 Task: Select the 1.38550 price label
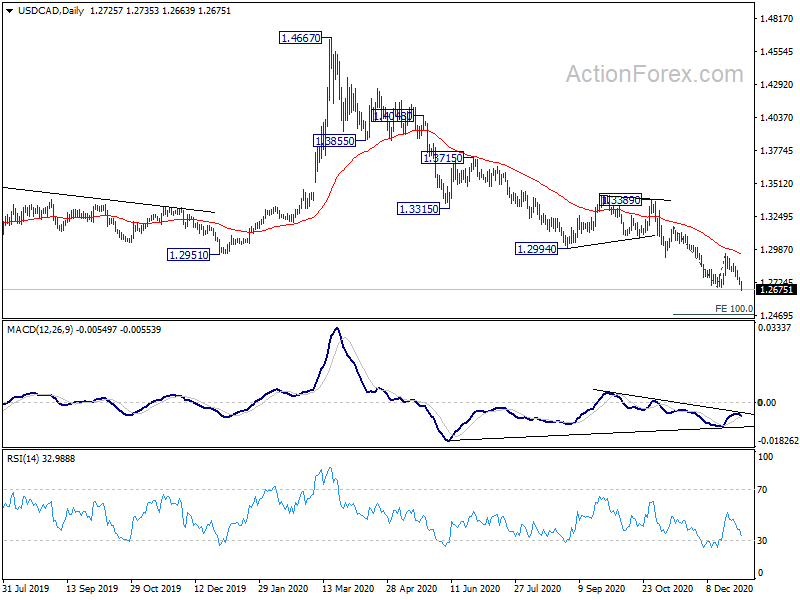[x=335, y=141]
